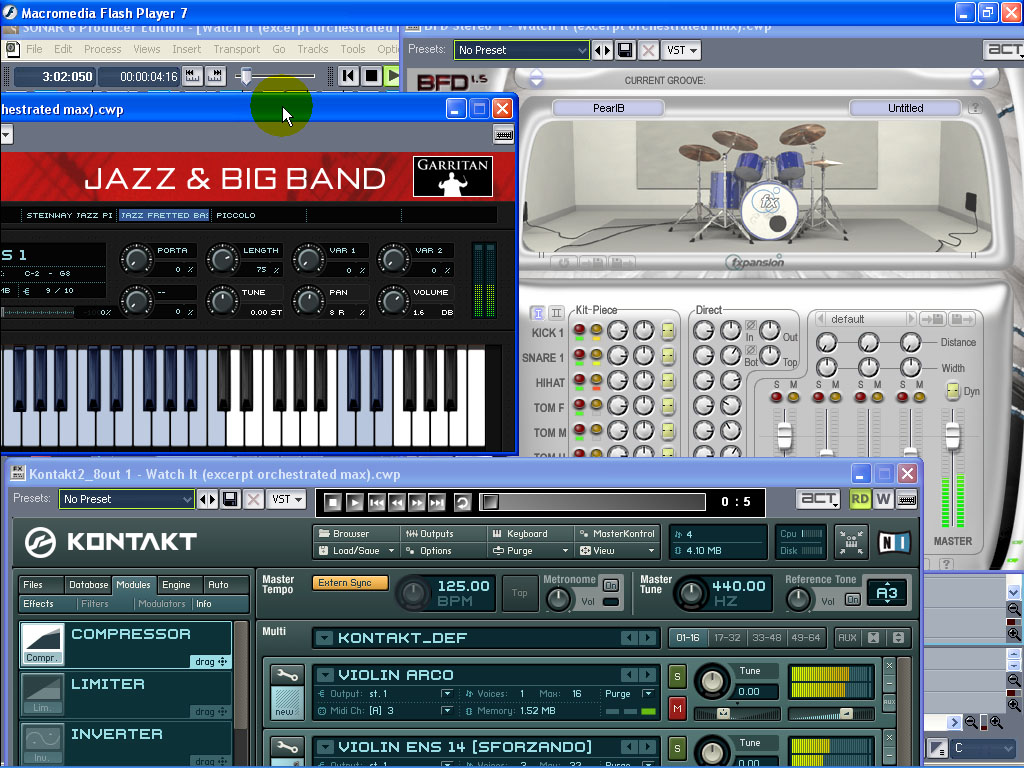1024x768 pixels.
Task: Click the PAN knob in Garritan player
Action: tap(308, 301)
